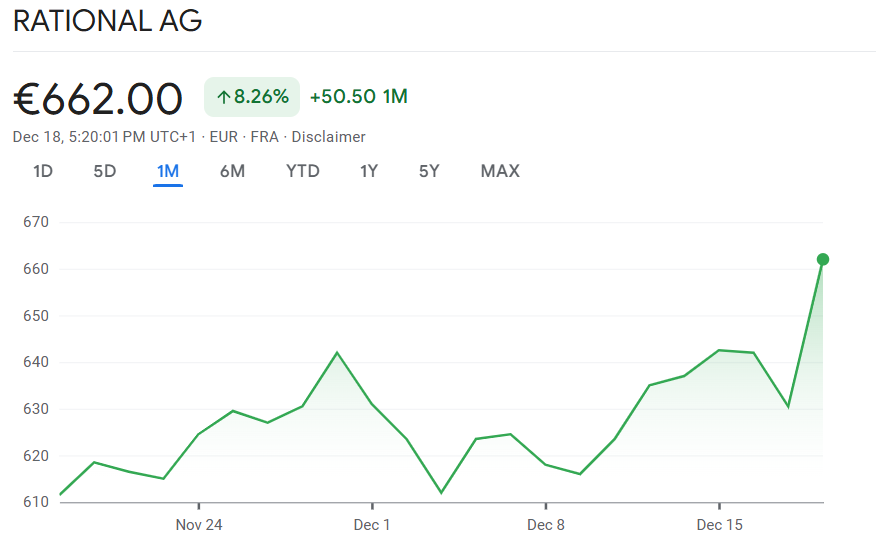The width and height of the screenshot is (876, 543).
Task: Show the 6M price history
Action: click(232, 171)
